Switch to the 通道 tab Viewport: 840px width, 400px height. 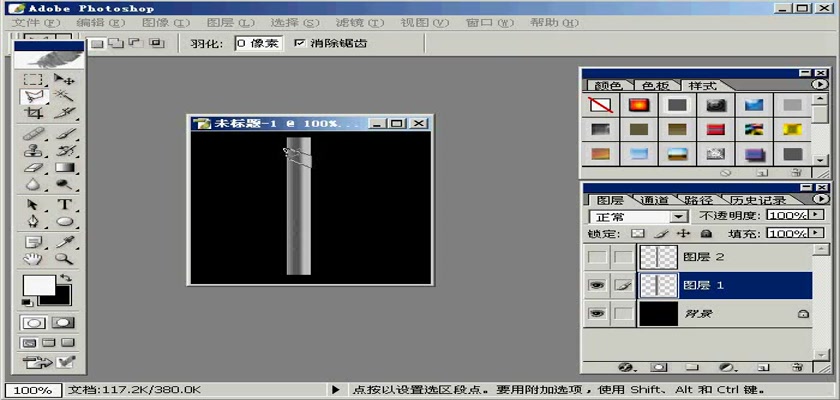[x=654, y=200]
